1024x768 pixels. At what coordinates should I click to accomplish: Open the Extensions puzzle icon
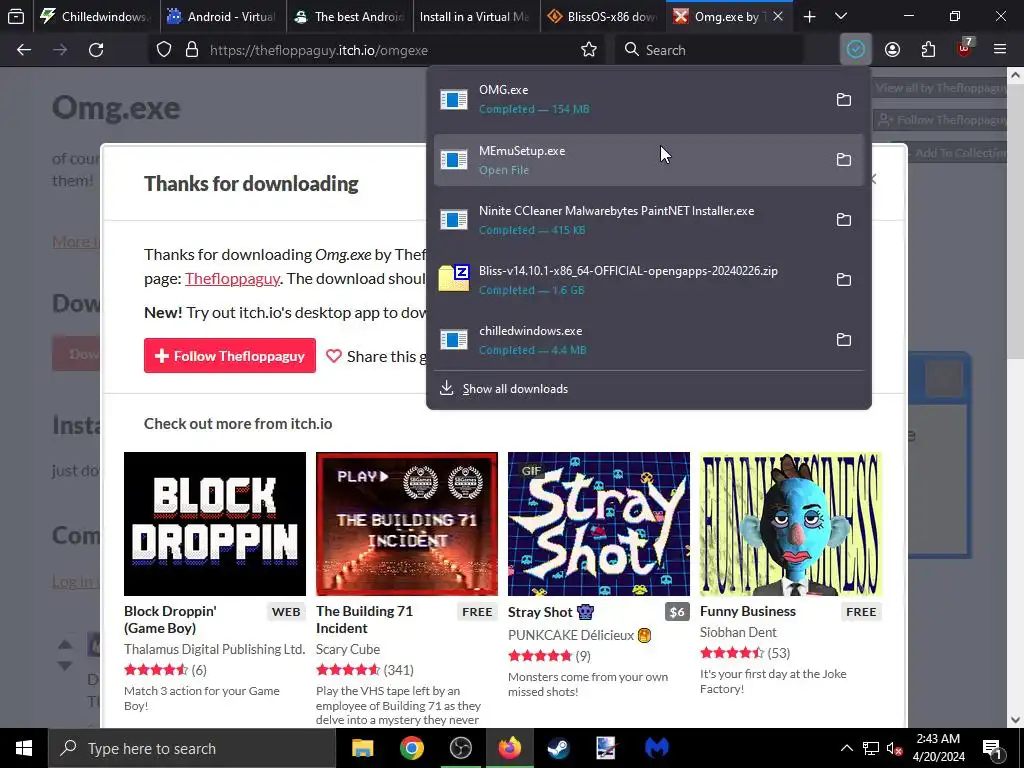pos(928,50)
